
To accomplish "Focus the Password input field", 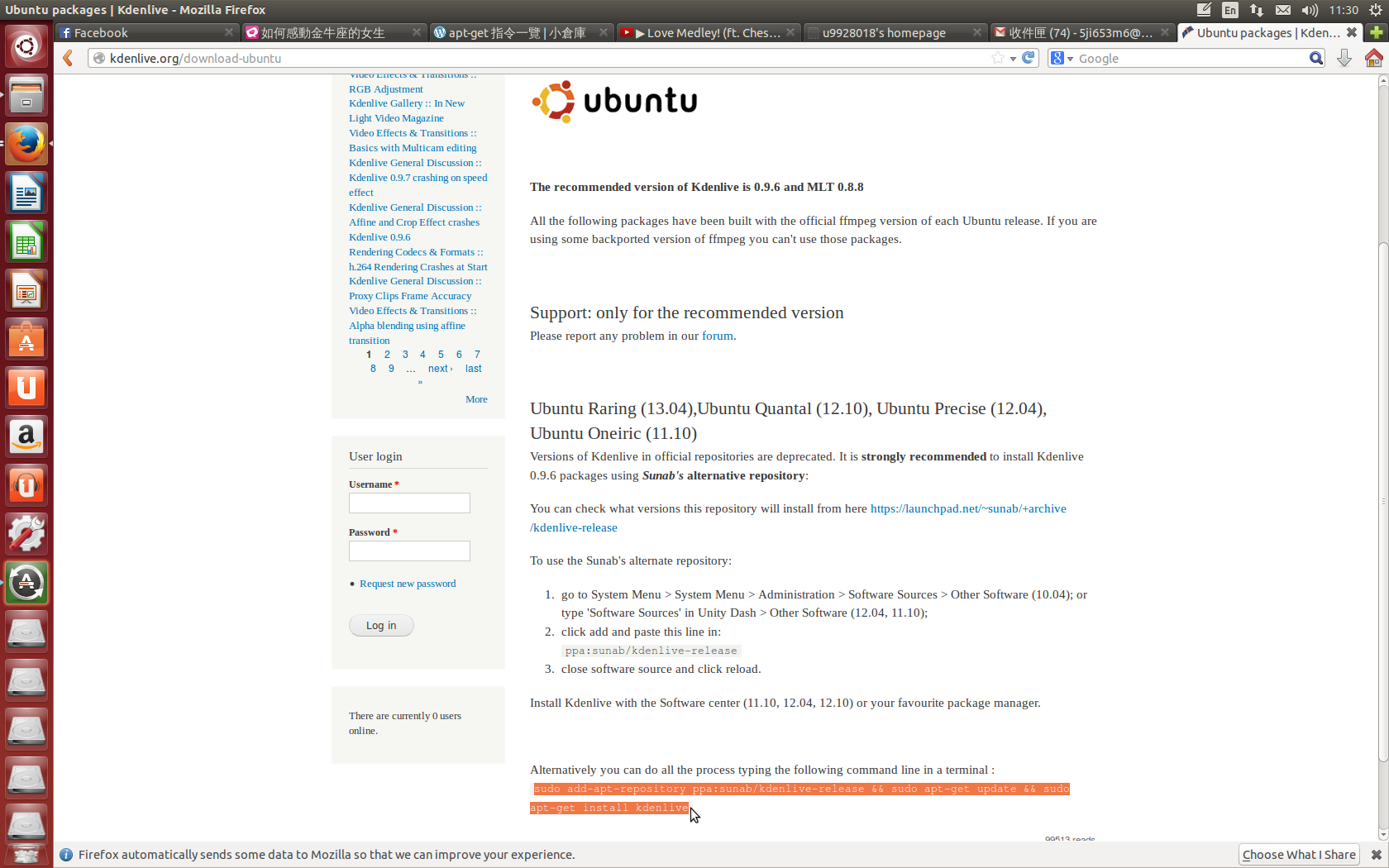I will [409, 551].
